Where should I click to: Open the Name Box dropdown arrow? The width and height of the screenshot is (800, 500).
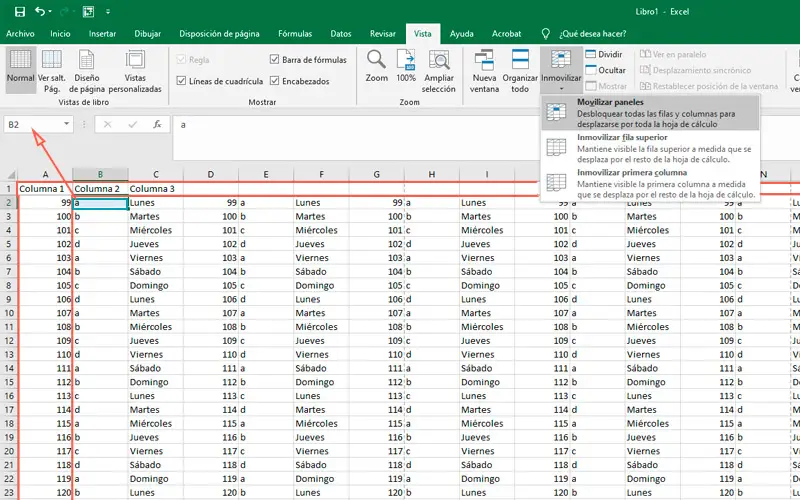[67, 125]
